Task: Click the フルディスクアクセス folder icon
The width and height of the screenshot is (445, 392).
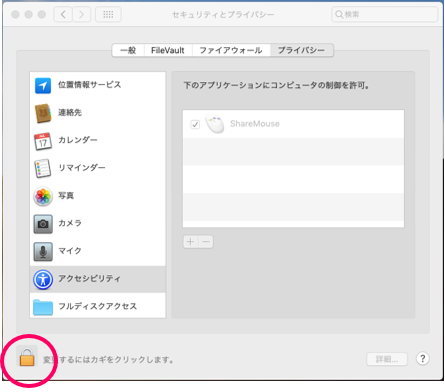Action: (x=43, y=307)
